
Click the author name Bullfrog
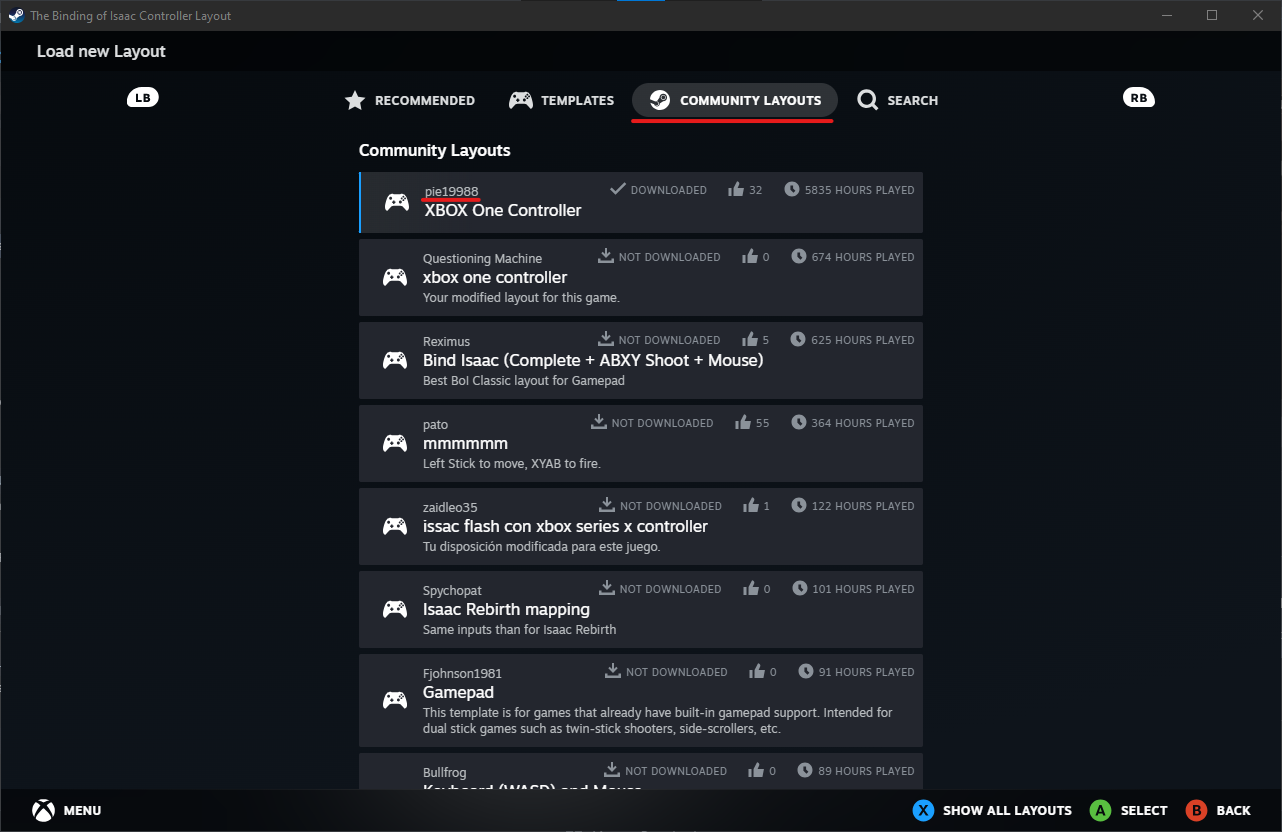445,772
